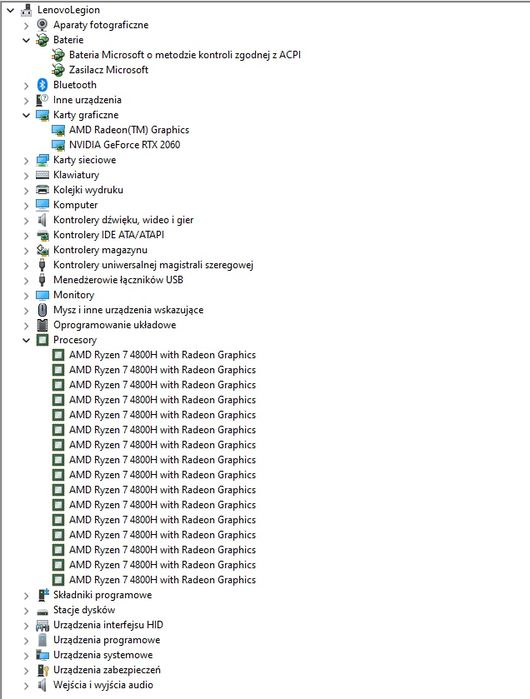Collapse Karty graficzne category
The width and height of the screenshot is (530, 699).
[x=26, y=115]
